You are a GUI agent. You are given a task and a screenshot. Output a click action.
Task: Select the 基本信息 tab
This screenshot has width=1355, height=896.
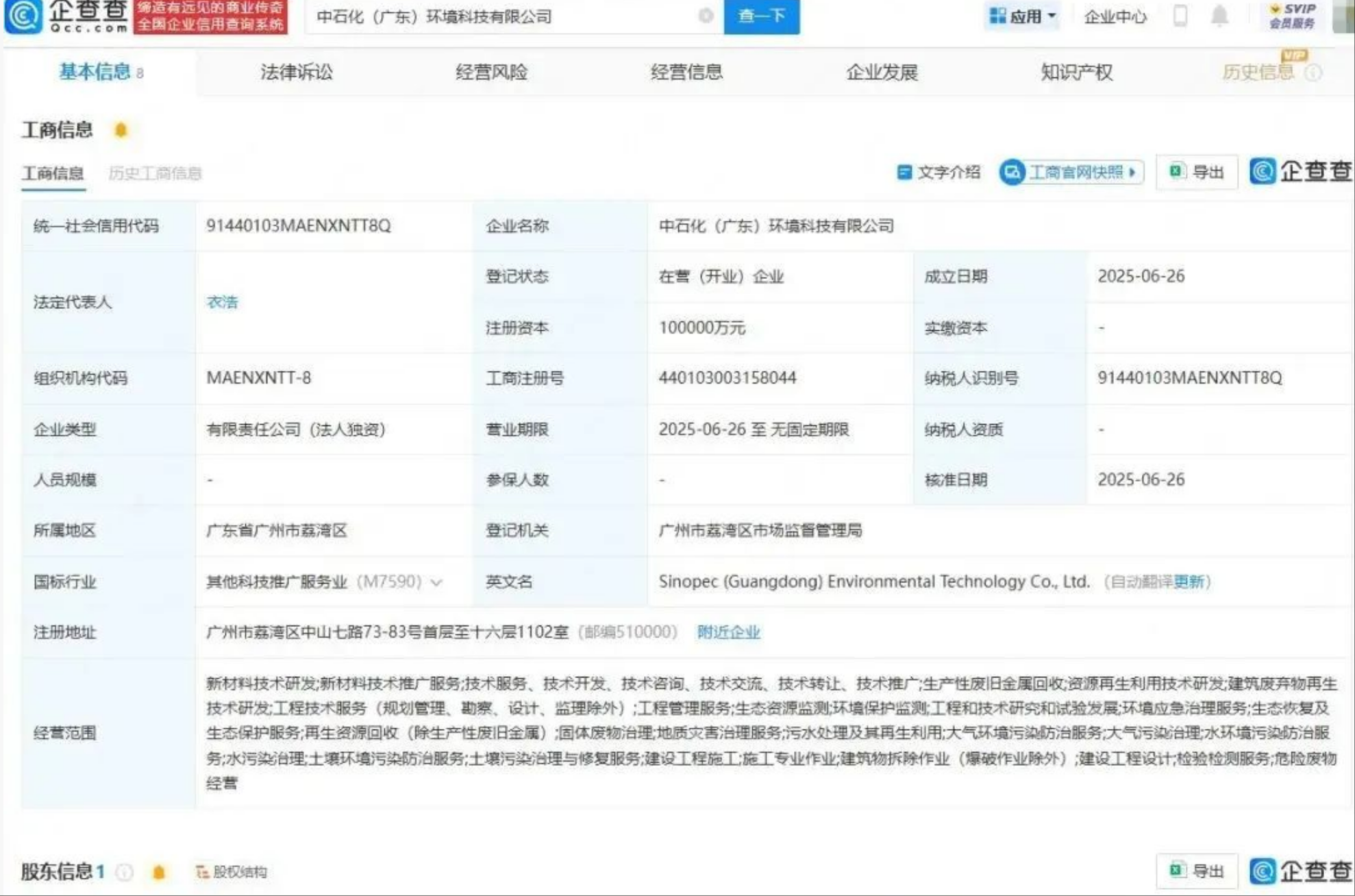(x=101, y=71)
